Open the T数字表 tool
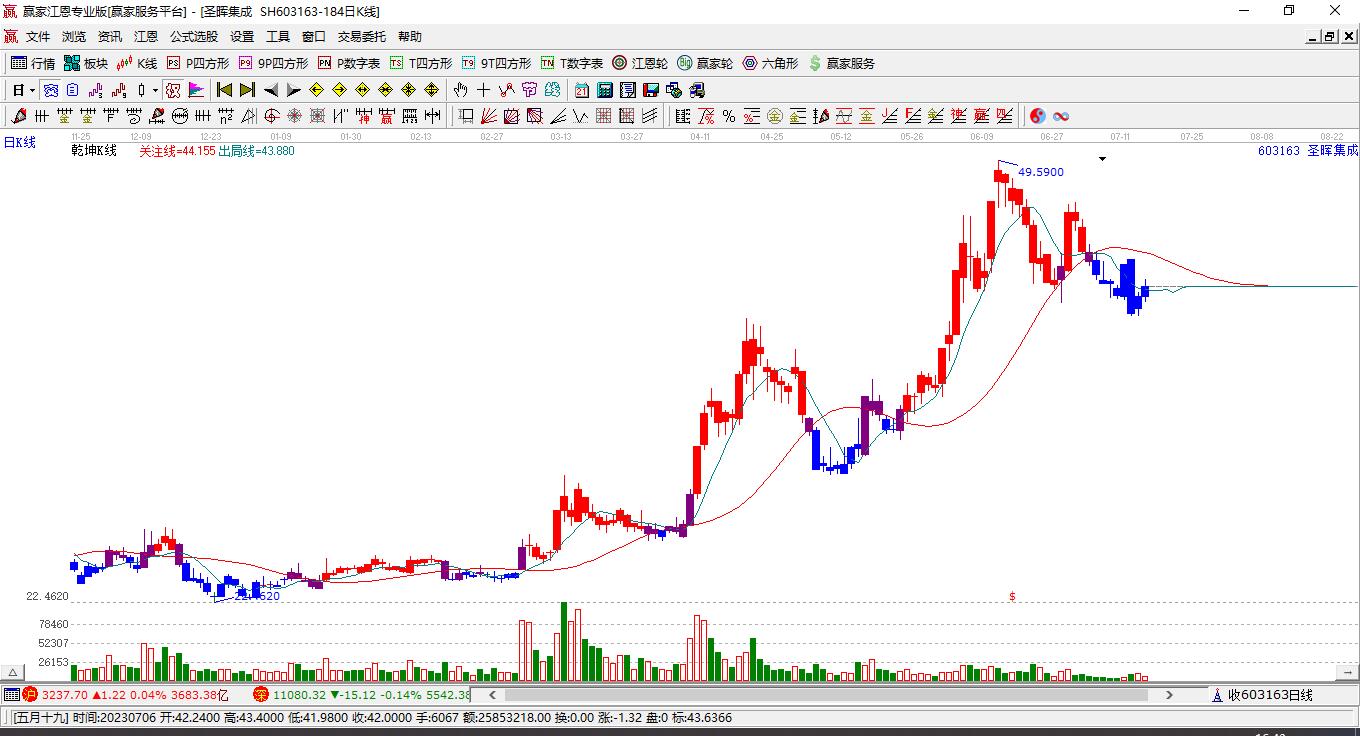Screen dimensions: 1360x736 (572, 63)
